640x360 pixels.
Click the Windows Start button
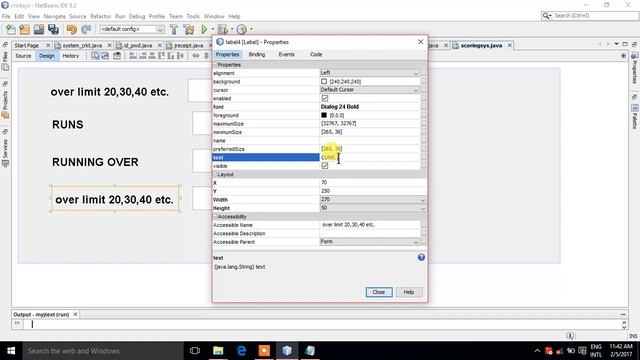(x=11, y=351)
